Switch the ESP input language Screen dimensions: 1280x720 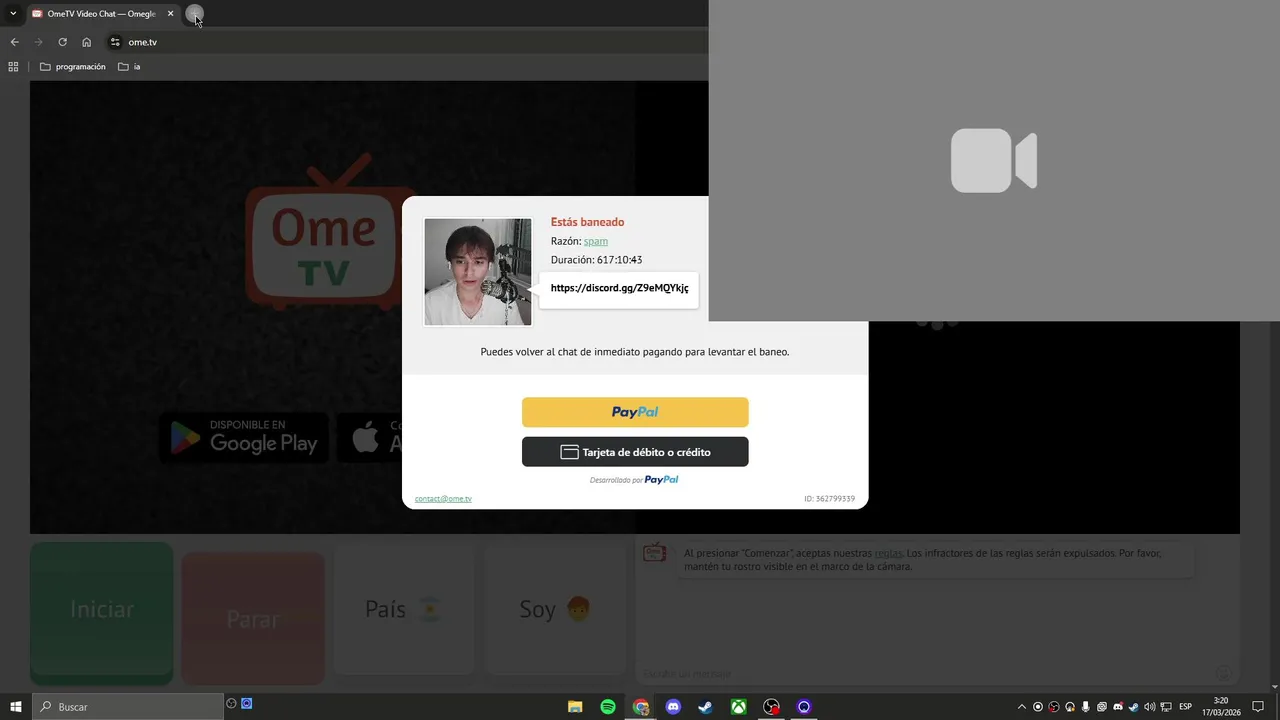point(1186,707)
